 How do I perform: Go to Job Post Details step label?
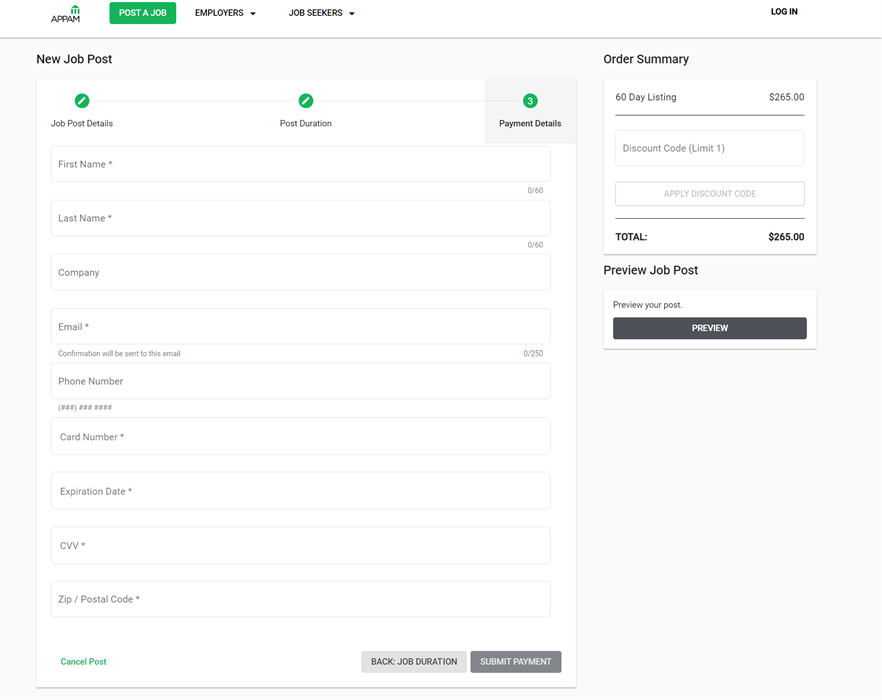pos(82,123)
